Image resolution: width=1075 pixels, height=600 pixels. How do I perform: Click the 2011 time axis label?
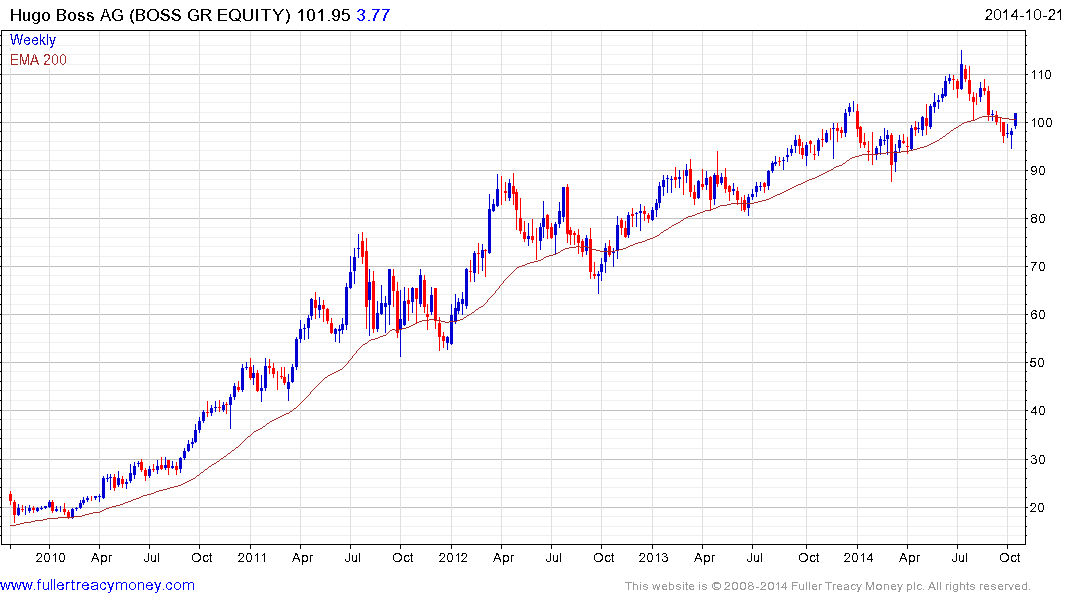click(252, 557)
